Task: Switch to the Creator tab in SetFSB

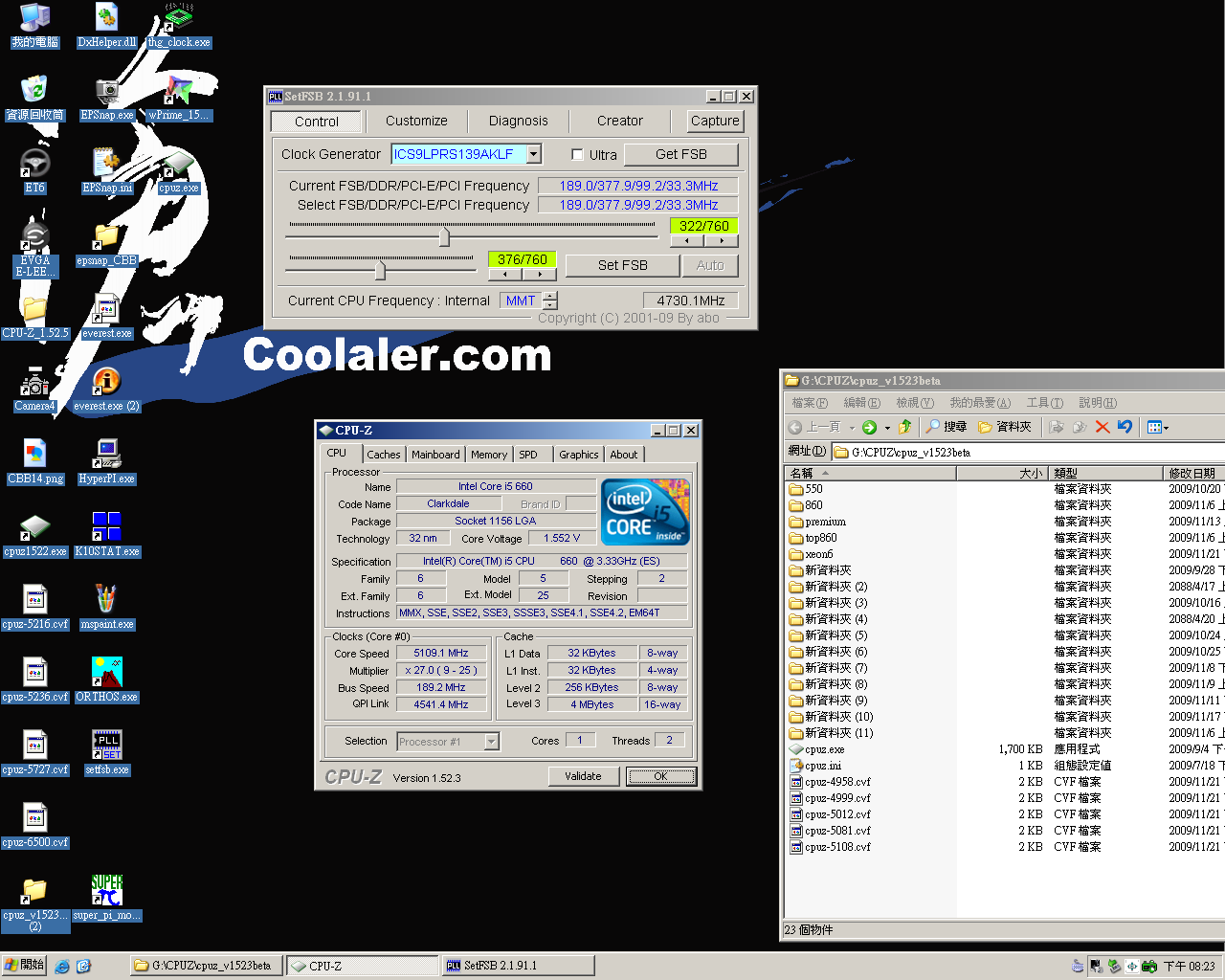Action: click(x=620, y=121)
